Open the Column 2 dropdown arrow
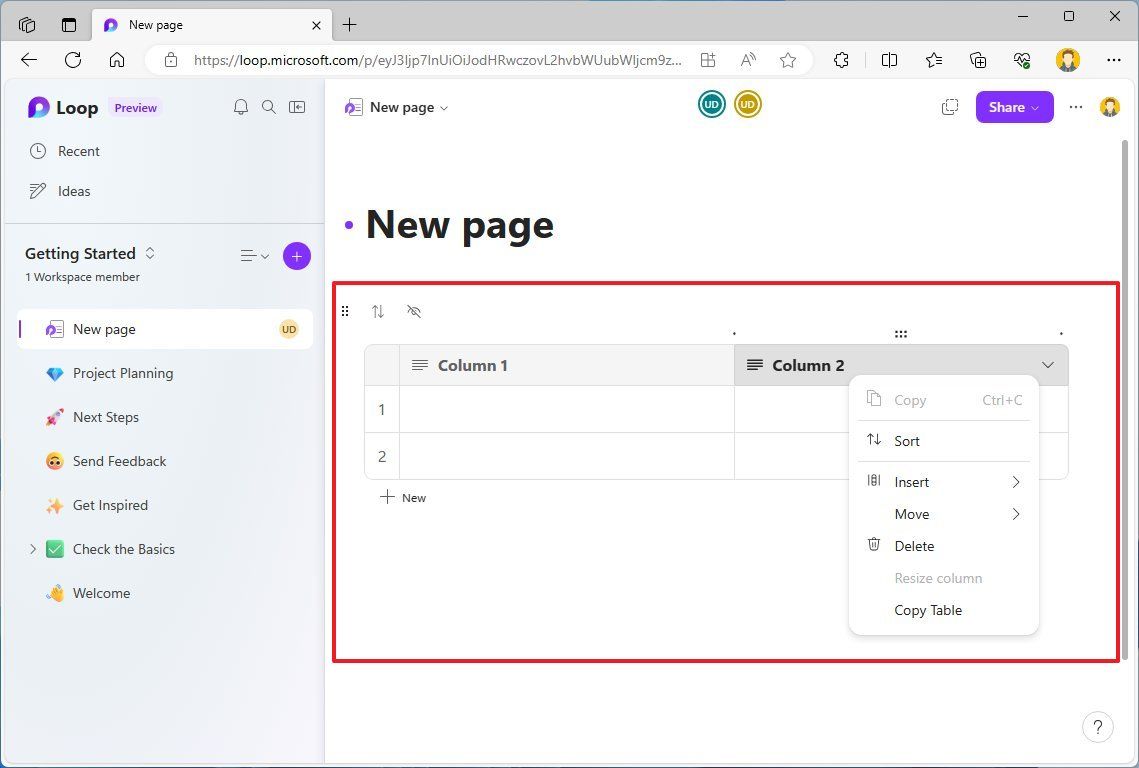This screenshot has width=1139, height=768. click(1047, 365)
